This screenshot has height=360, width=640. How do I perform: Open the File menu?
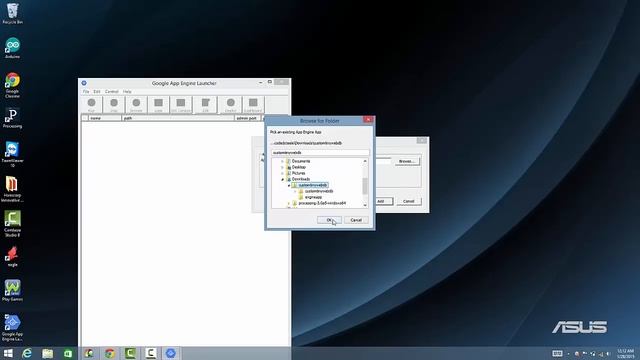pyautogui.click(x=86, y=91)
